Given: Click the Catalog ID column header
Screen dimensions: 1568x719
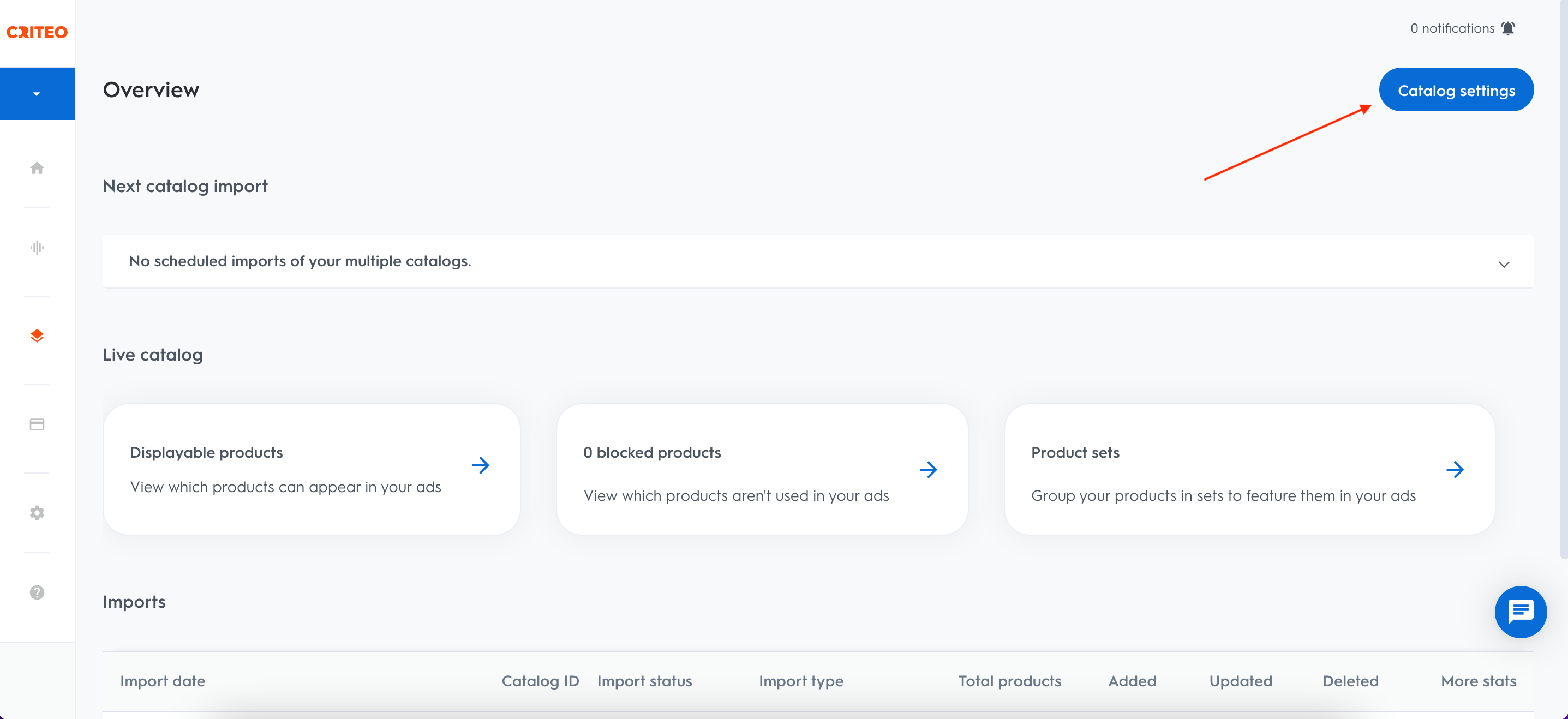Looking at the screenshot, I should tap(541, 681).
